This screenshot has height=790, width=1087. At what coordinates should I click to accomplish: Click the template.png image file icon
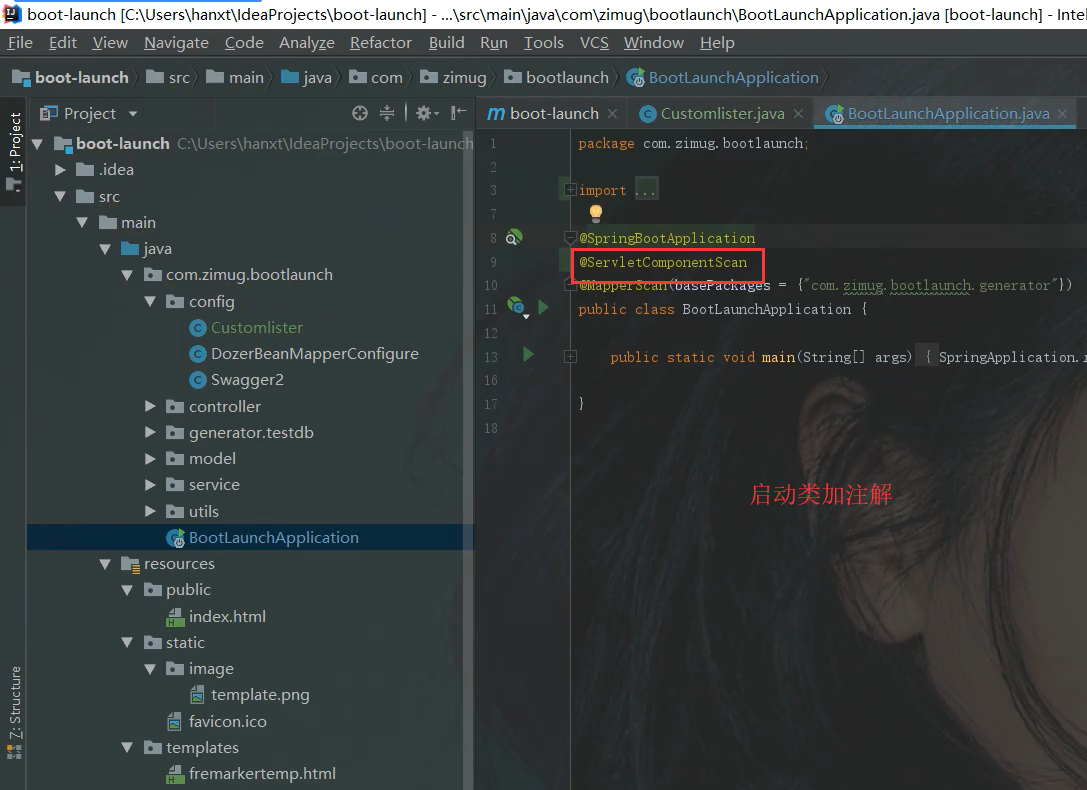[198, 694]
